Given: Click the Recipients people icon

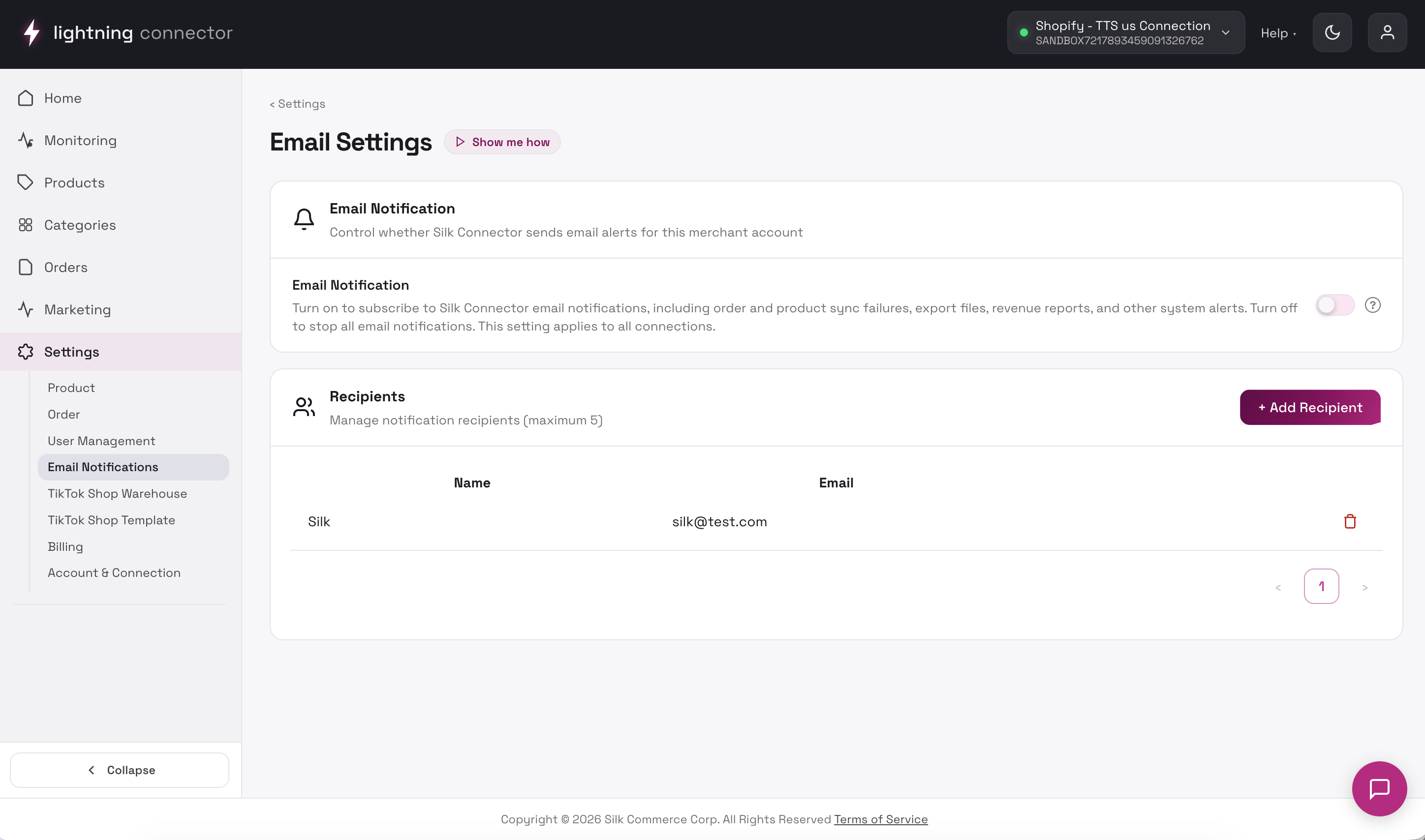Looking at the screenshot, I should (304, 406).
